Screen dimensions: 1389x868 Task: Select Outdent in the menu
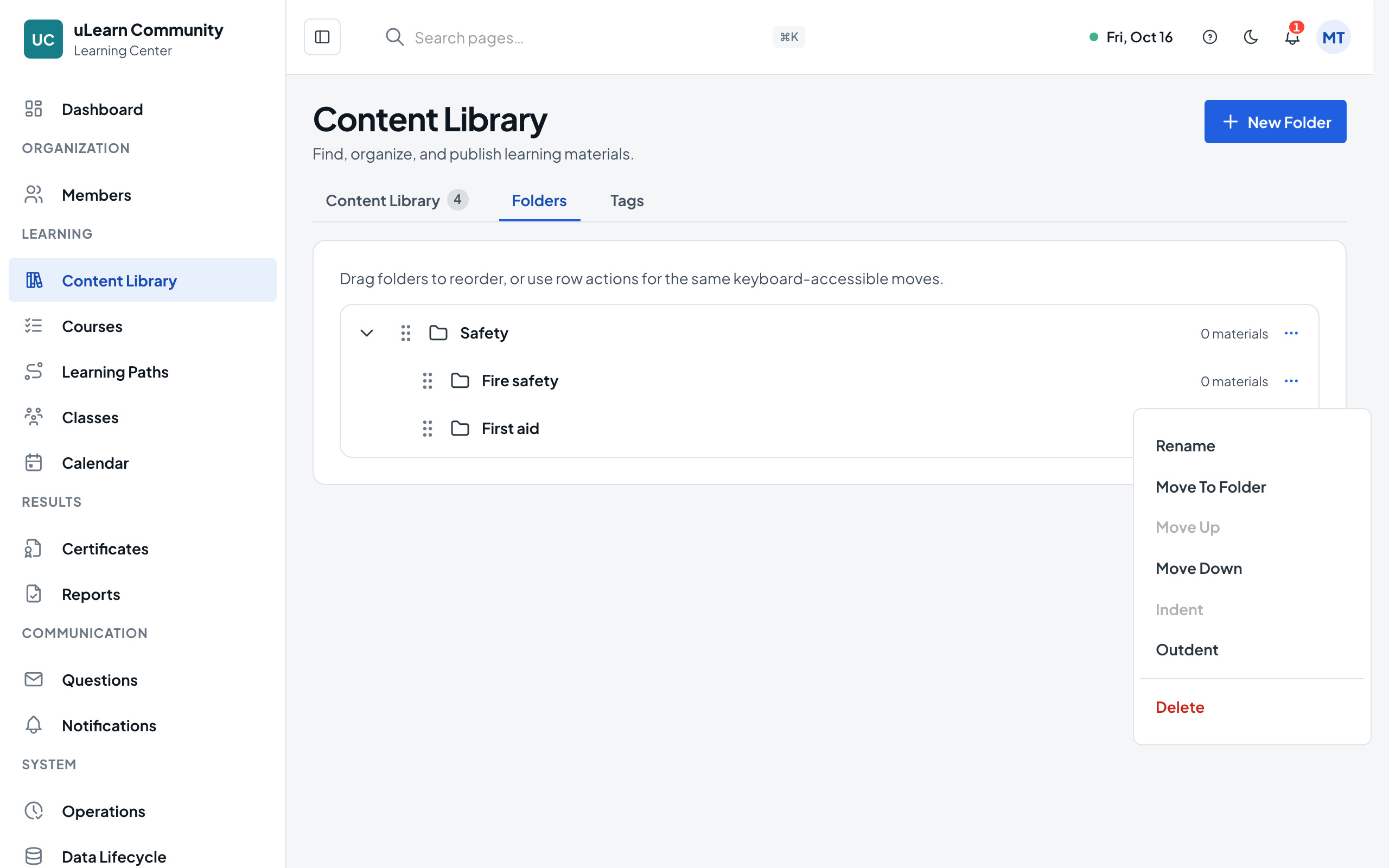1251,650
